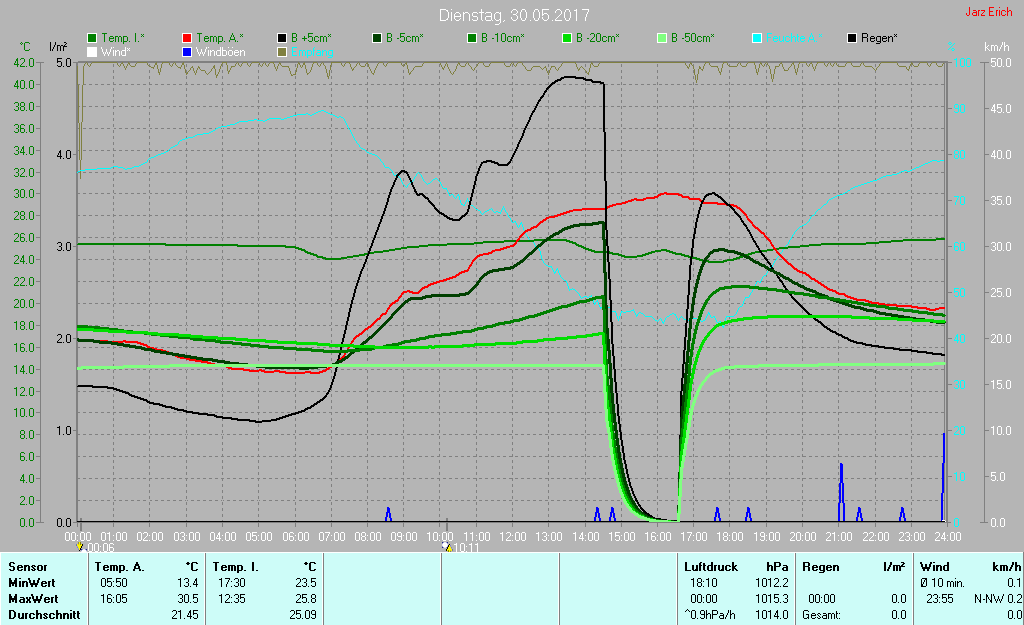Screen dimensions: 1024x625
Task: Click the black B +5cm* legend swatch
Action: [x=282, y=39]
